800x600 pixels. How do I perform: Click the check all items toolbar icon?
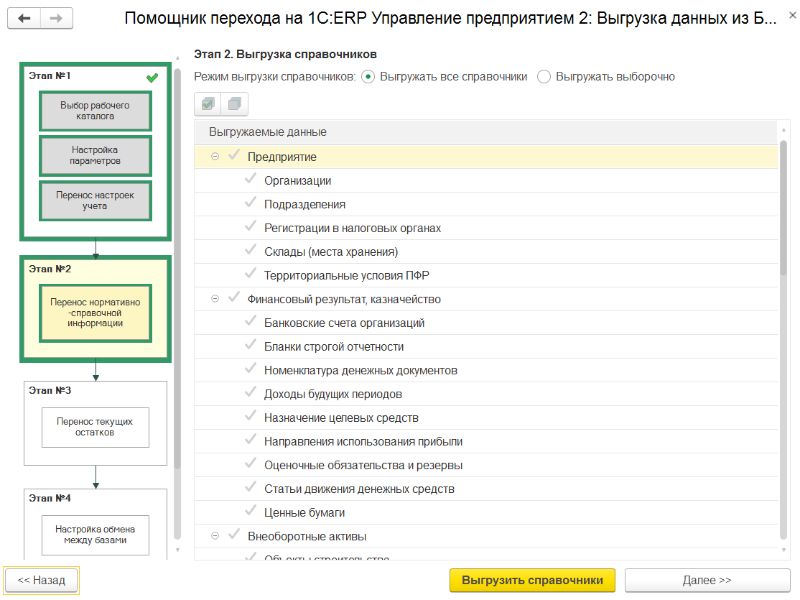point(208,104)
